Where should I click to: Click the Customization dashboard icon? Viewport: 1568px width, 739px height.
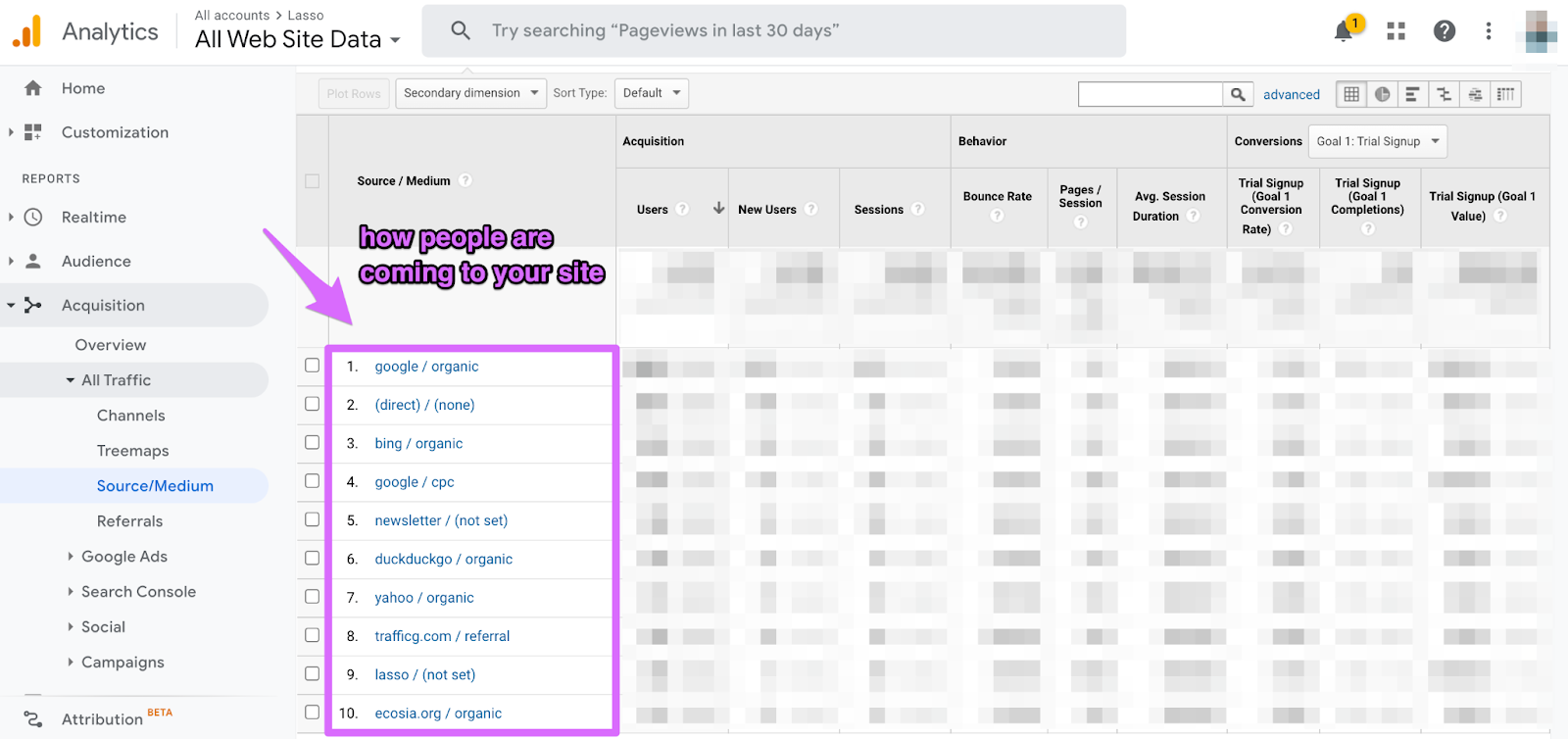click(x=33, y=132)
